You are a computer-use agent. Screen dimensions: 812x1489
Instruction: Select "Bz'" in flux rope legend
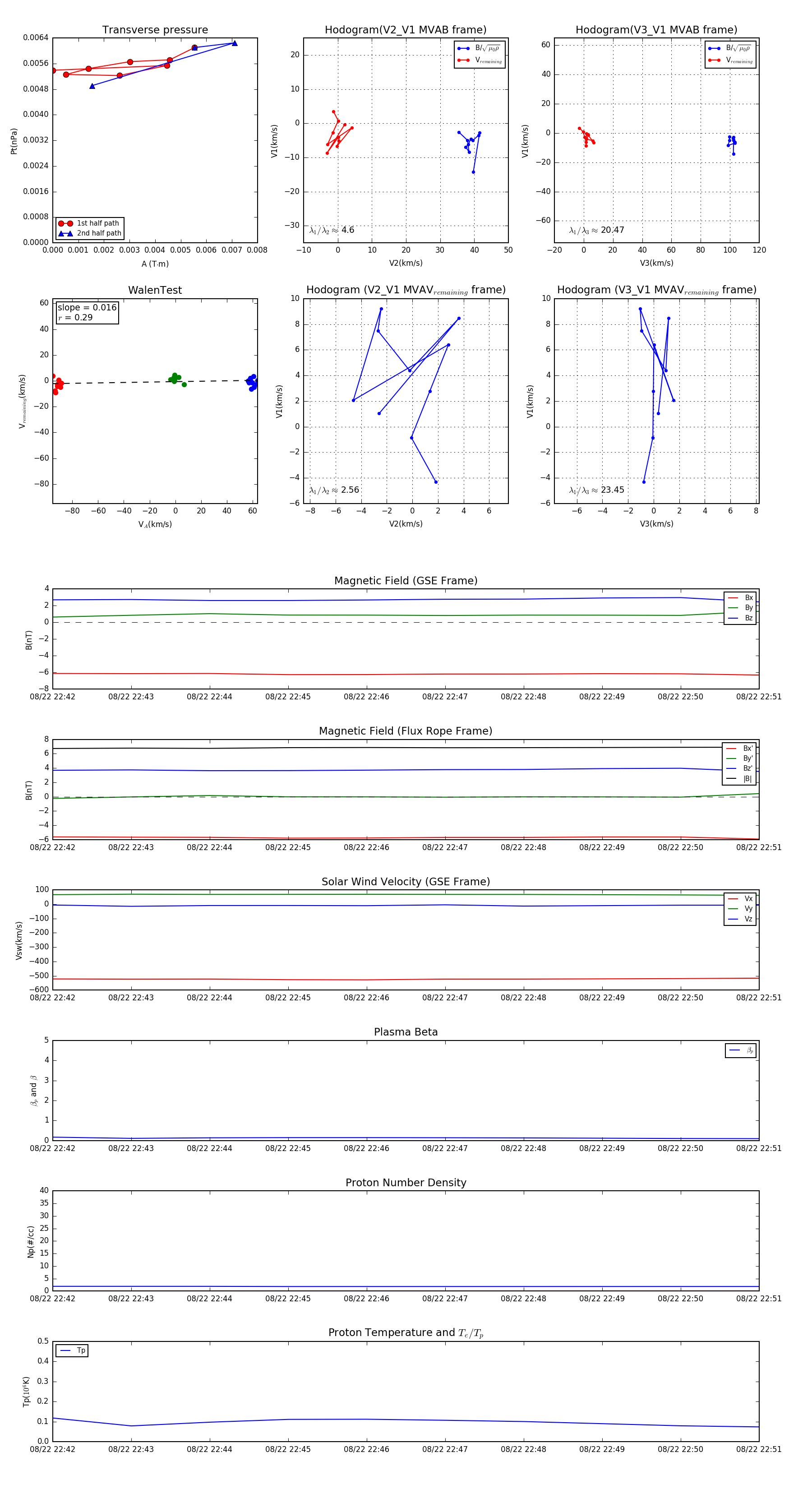pyautogui.click(x=739, y=769)
